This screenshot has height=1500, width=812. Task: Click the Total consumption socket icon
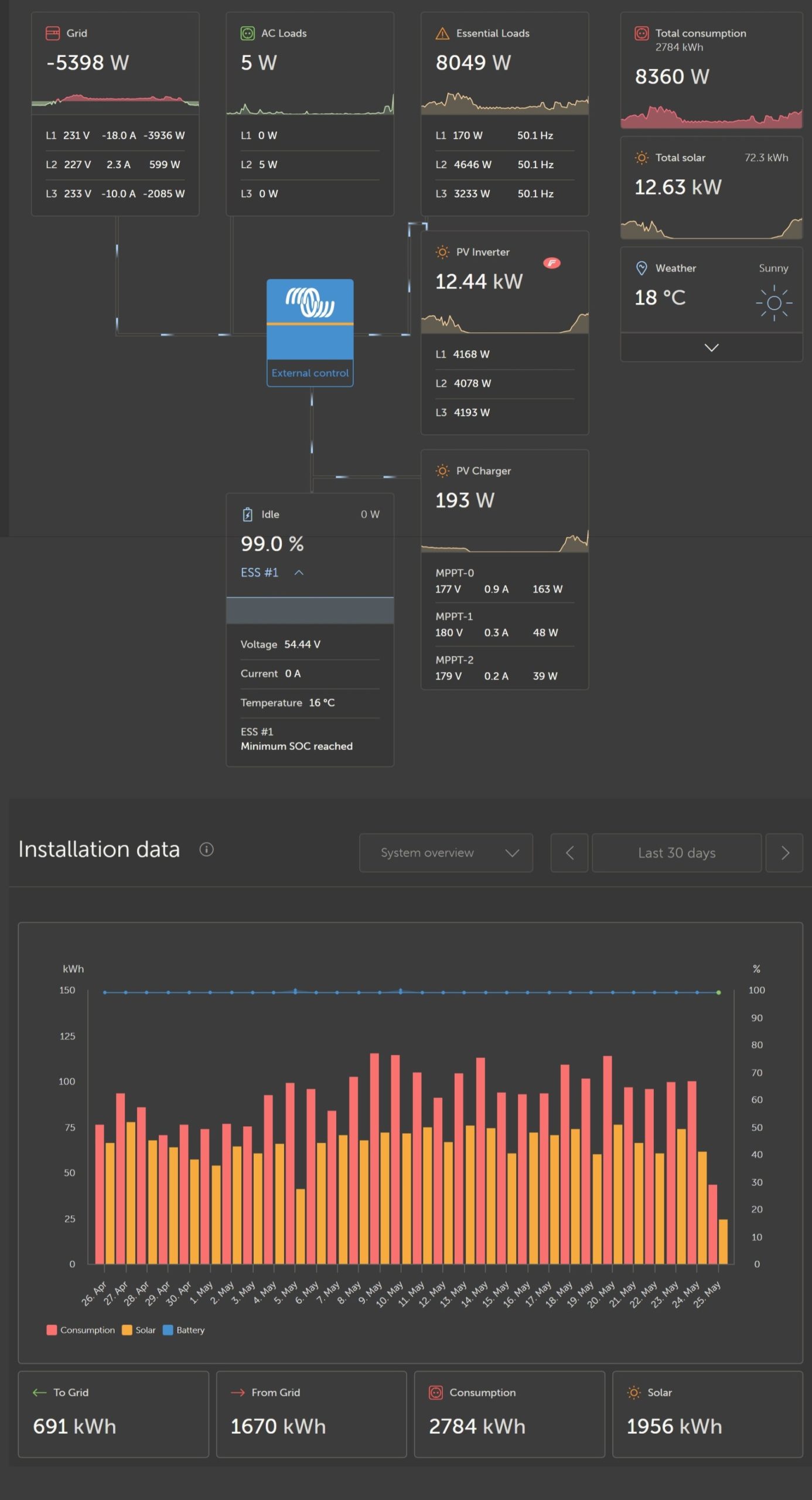coord(642,33)
